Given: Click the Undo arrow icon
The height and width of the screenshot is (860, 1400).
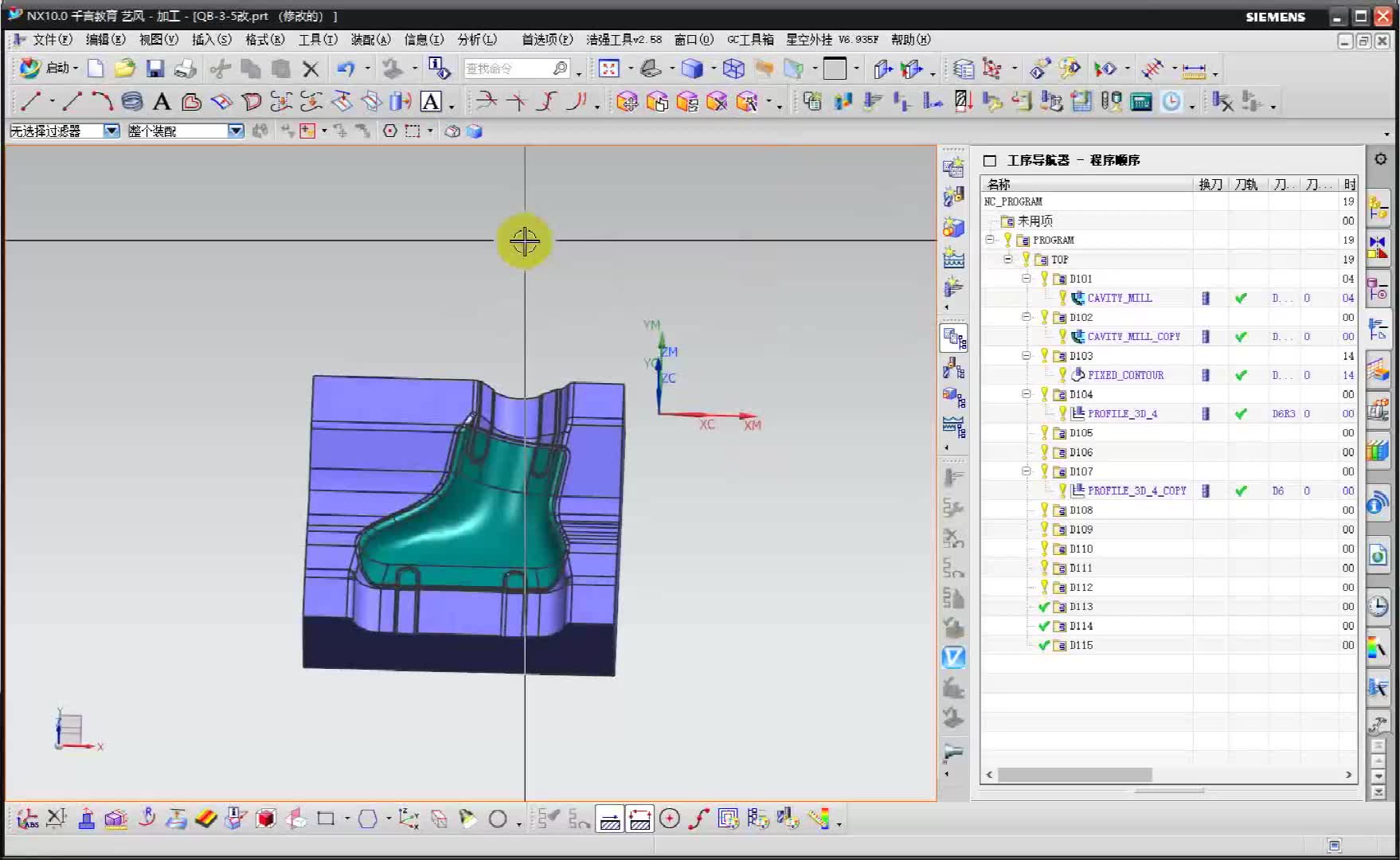Looking at the screenshot, I should (x=345, y=69).
